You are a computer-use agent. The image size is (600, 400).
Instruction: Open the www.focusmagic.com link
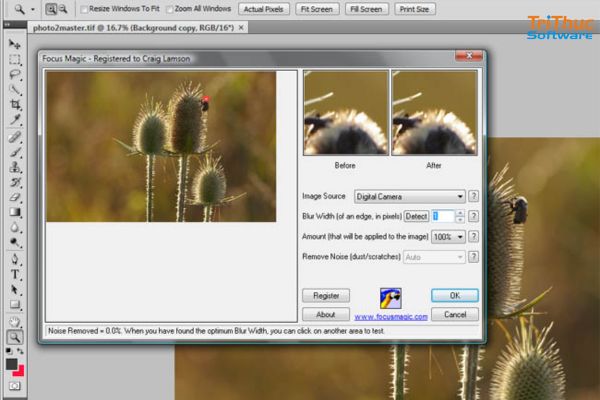[x=390, y=316]
